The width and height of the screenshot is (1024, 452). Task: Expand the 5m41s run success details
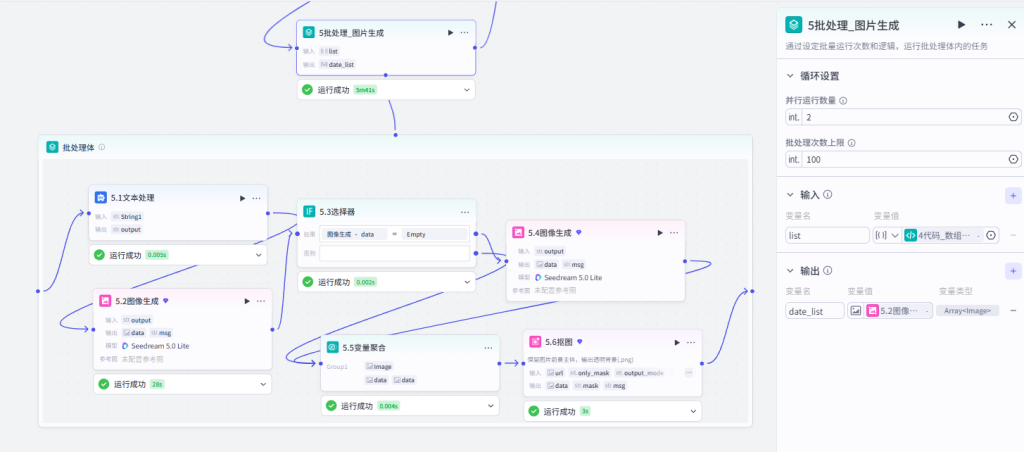tap(467, 89)
